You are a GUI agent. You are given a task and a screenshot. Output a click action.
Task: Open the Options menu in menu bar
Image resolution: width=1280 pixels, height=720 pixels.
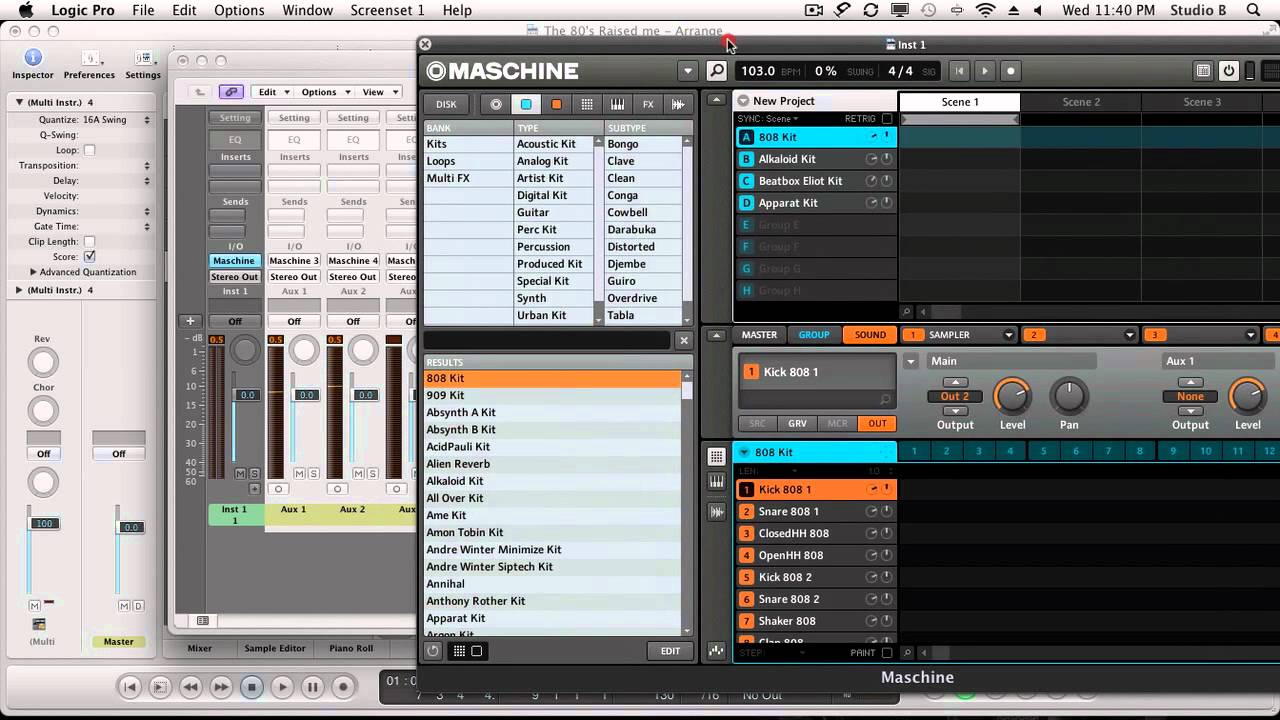pos(239,10)
